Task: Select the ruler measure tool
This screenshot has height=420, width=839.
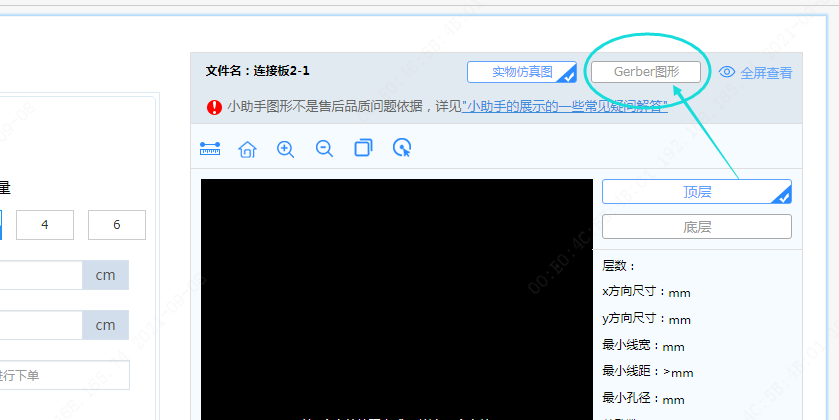Action: (210, 149)
